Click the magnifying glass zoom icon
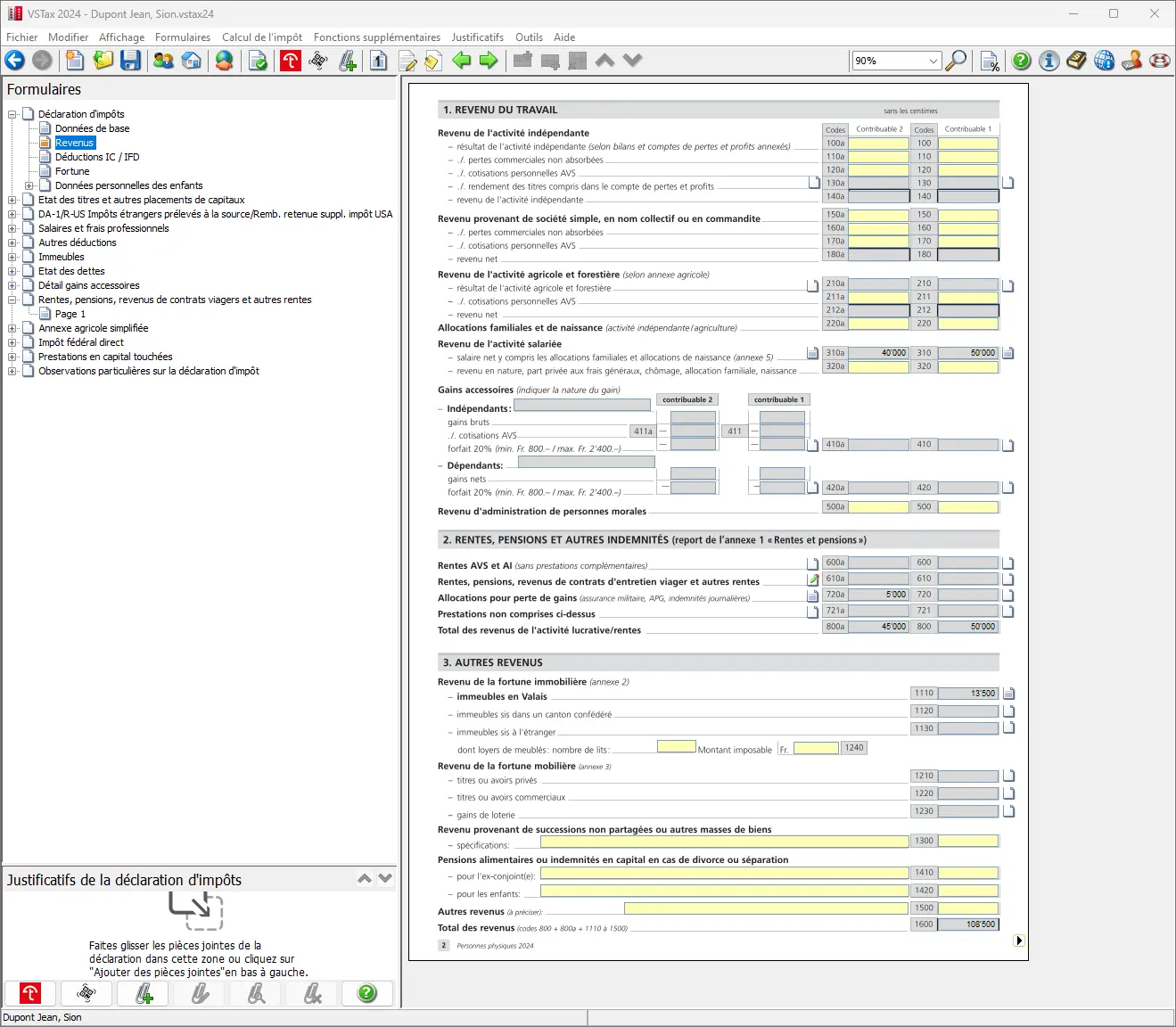 pyautogui.click(x=956, y=61)
